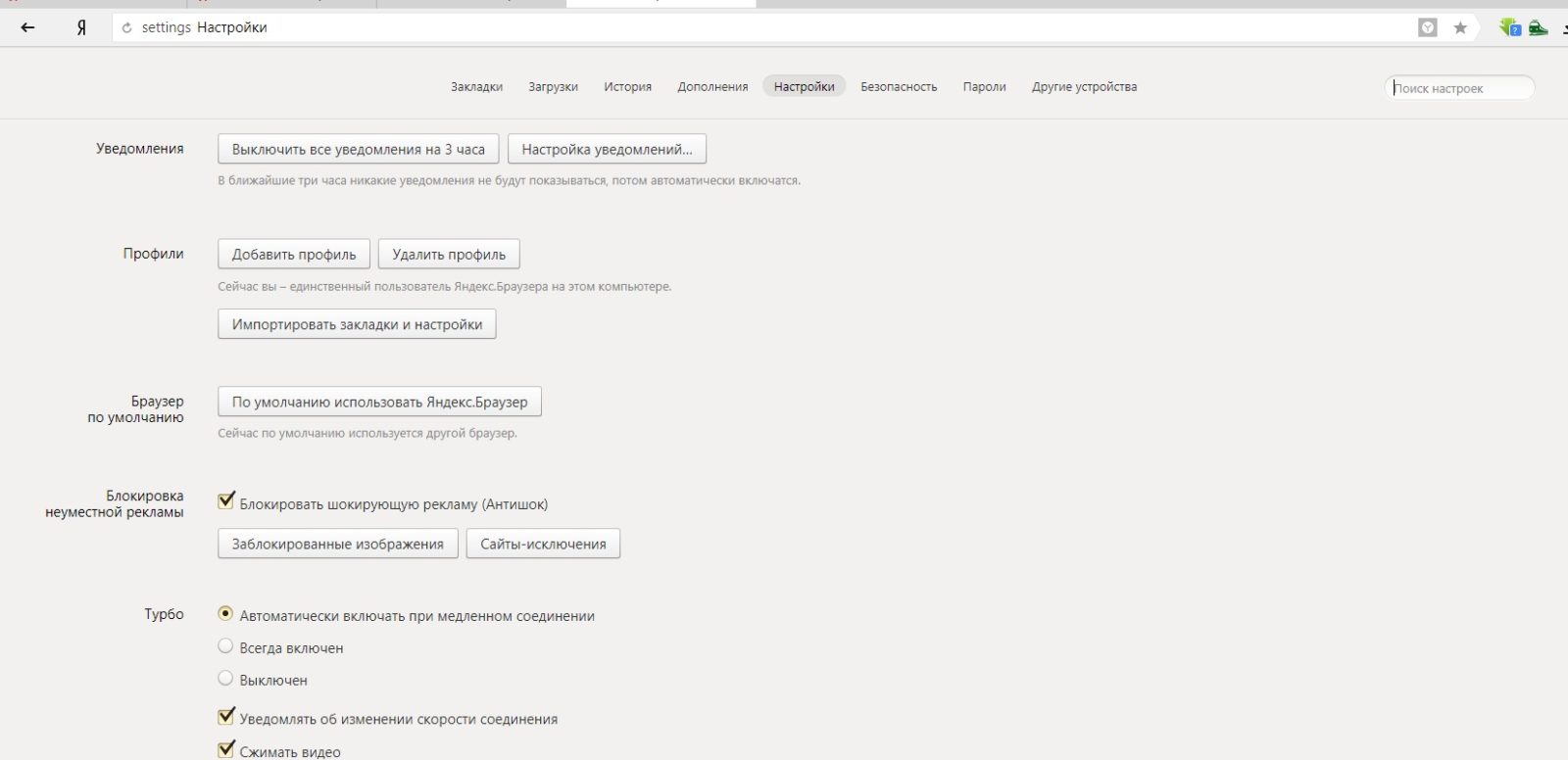Open the green arrow download extension icon

1509,27
